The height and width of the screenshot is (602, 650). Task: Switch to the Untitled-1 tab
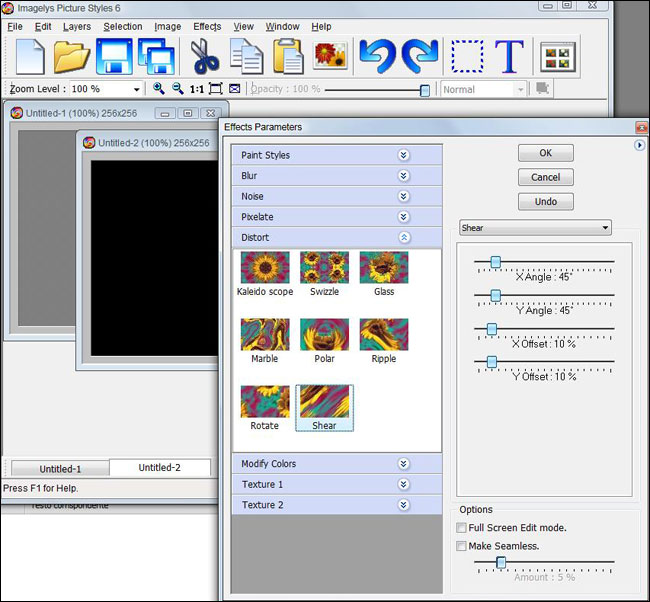pyautogui.click(x=59, y=468)
